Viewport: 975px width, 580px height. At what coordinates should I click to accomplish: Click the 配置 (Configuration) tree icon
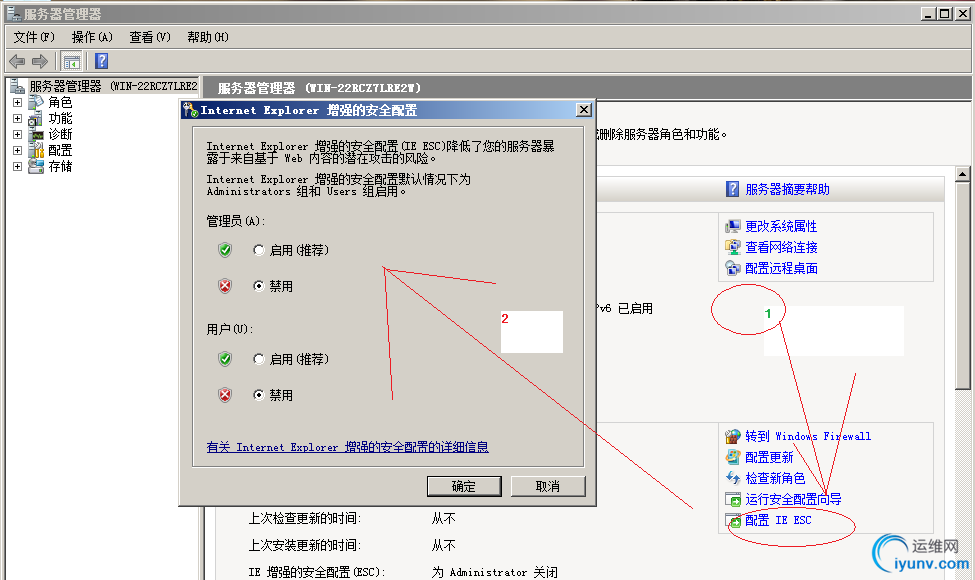click(36, 150)
